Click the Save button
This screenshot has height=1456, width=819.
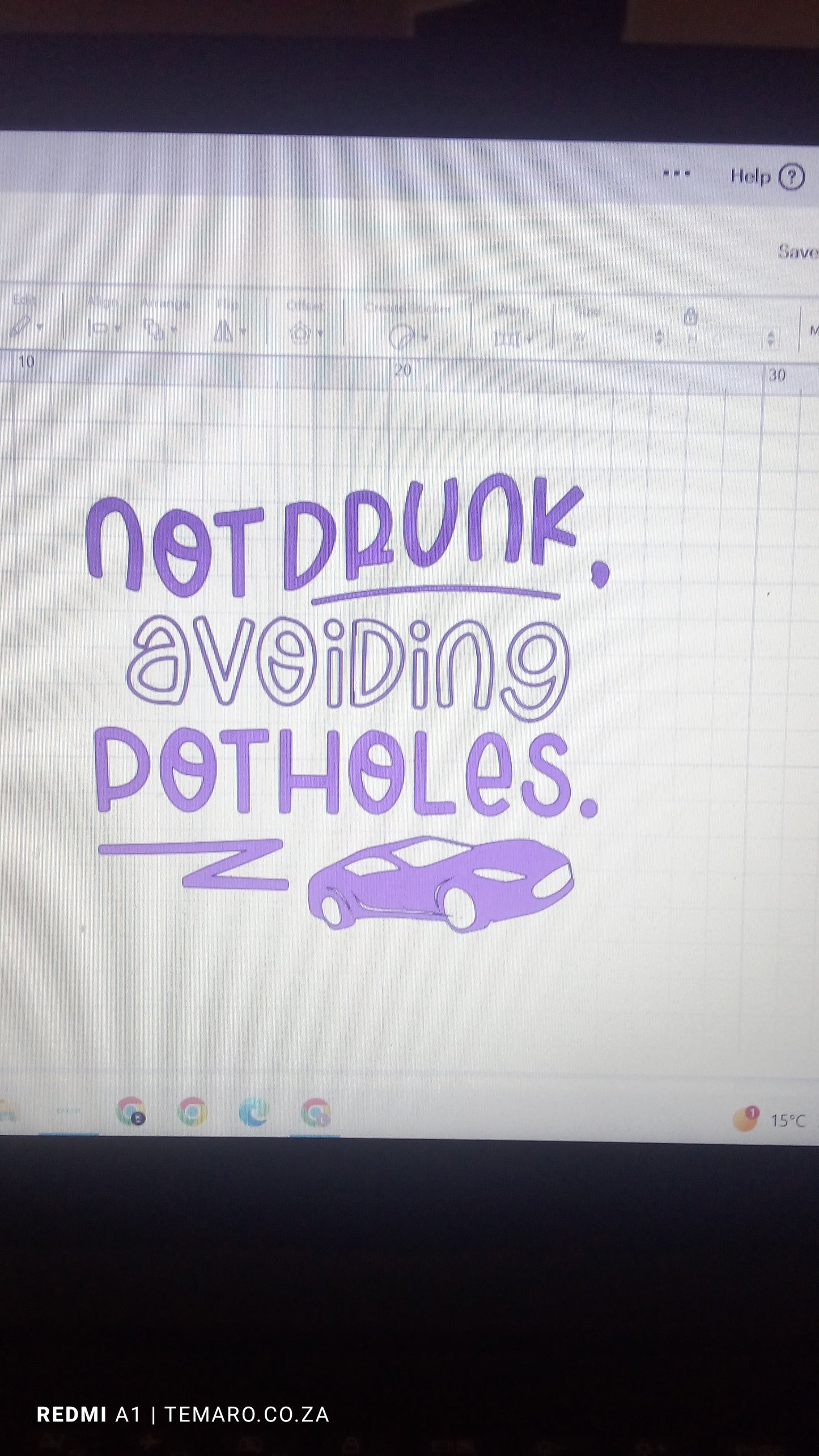(x=797, y=251)
